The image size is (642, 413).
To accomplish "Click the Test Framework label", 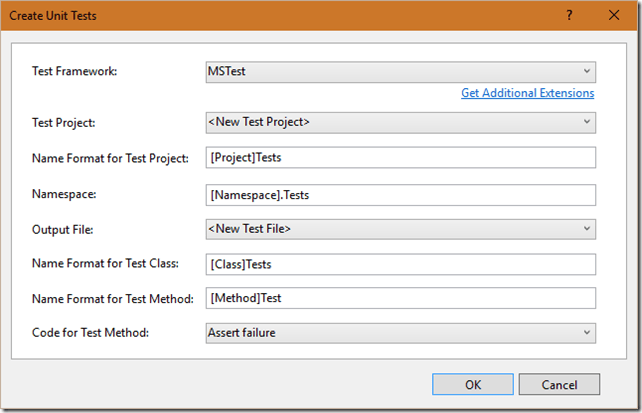I will (78, 72).
